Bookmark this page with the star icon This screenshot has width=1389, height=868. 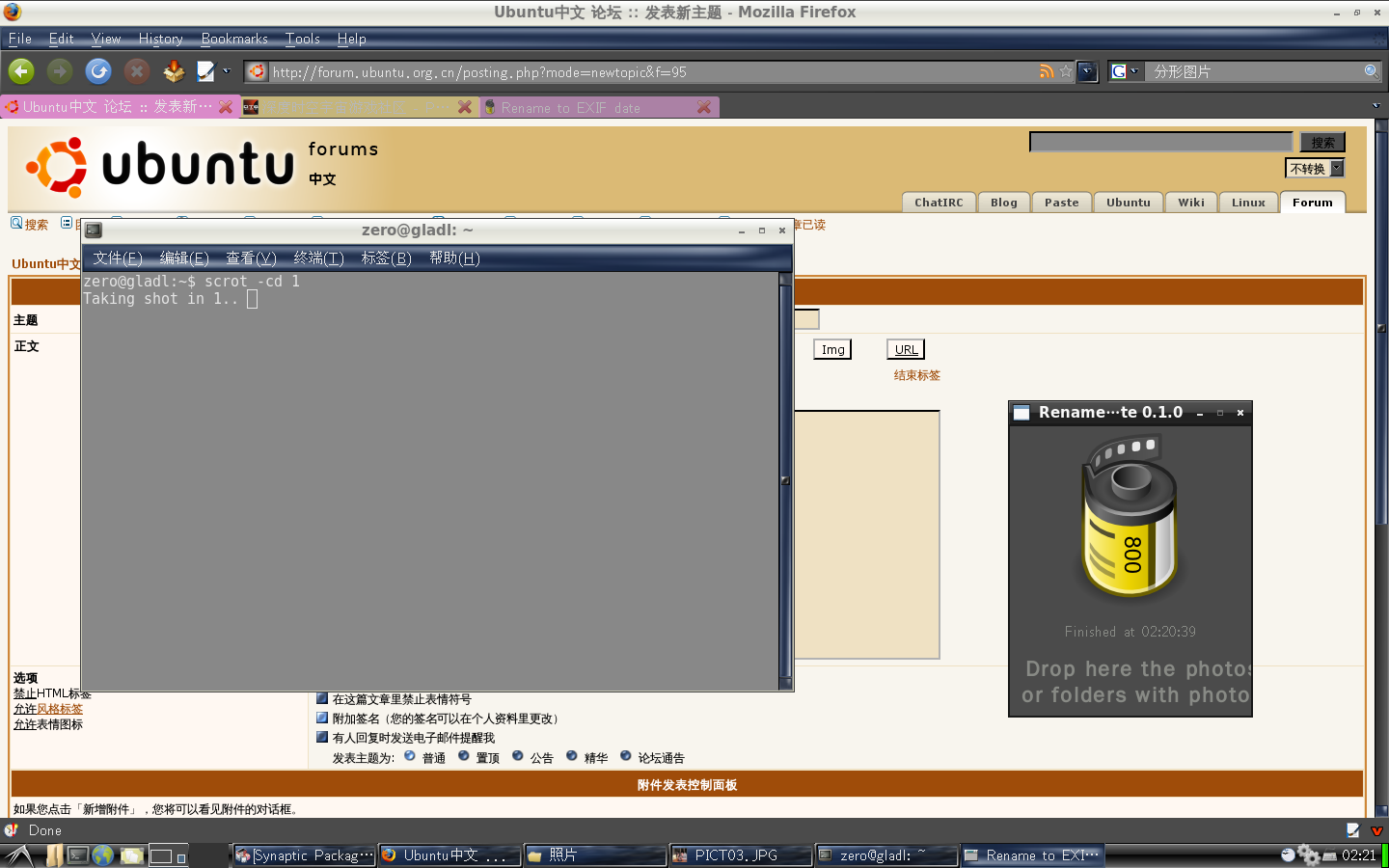click(x=1066, y=71)
